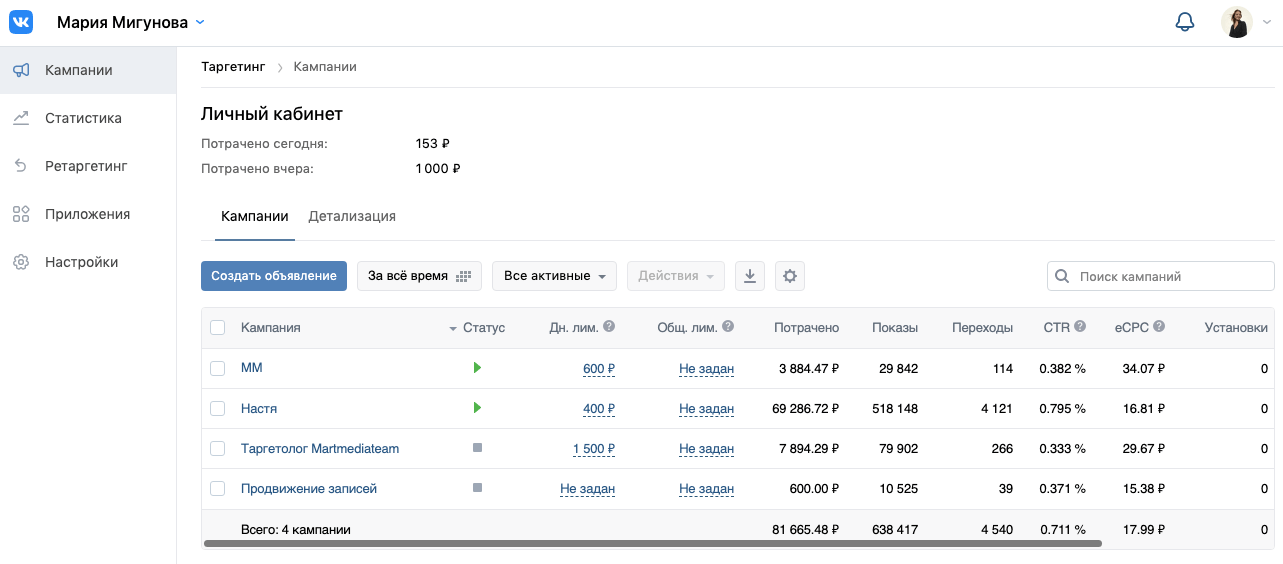Select the Таргетолог Martmediateam checkbox
The width and height of the screenshot is (1283, 564).
(218, 448)
